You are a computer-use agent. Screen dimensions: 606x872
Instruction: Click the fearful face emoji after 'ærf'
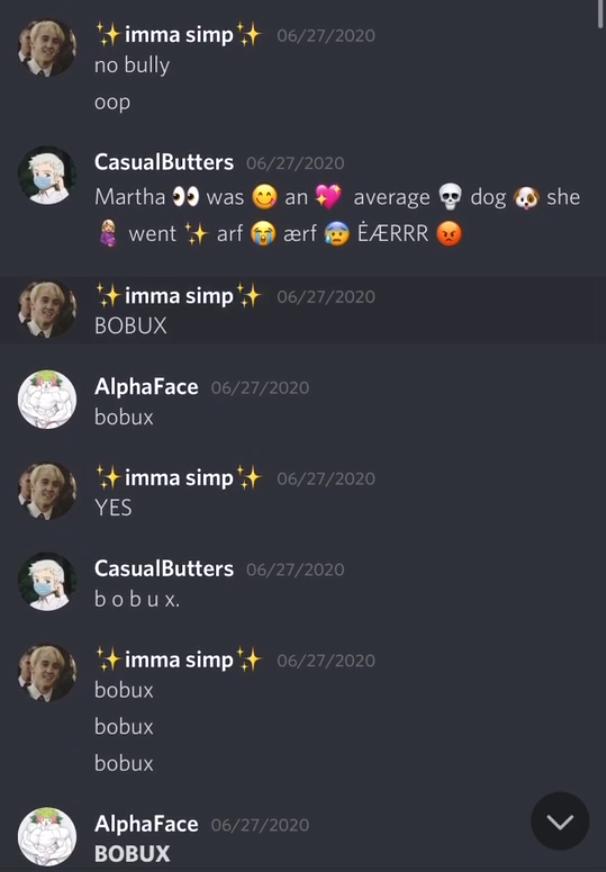(x=337, y=234)
